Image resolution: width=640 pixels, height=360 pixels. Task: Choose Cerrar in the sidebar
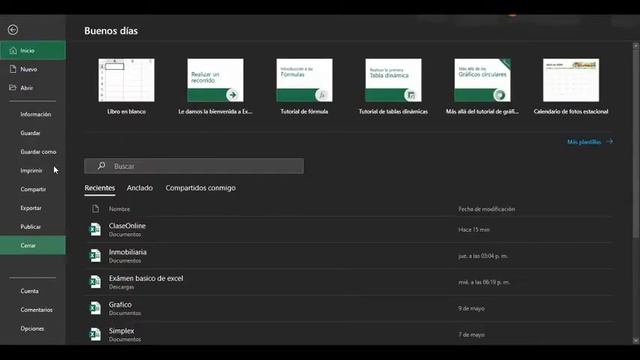pos(33,245)
